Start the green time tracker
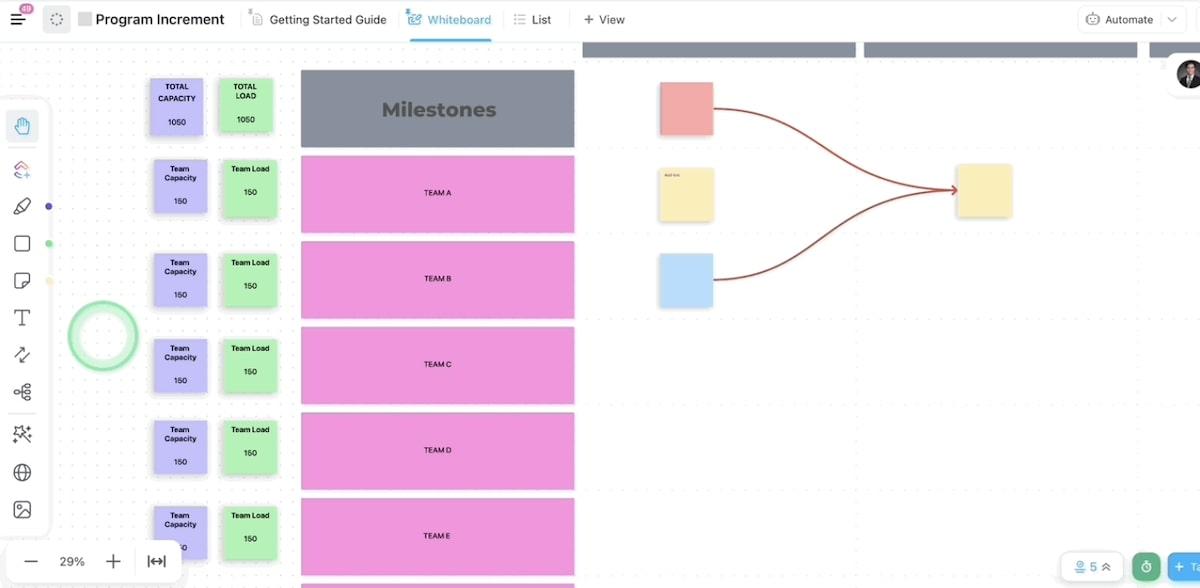The image size is (1200, 588). tap(1146, 567)
